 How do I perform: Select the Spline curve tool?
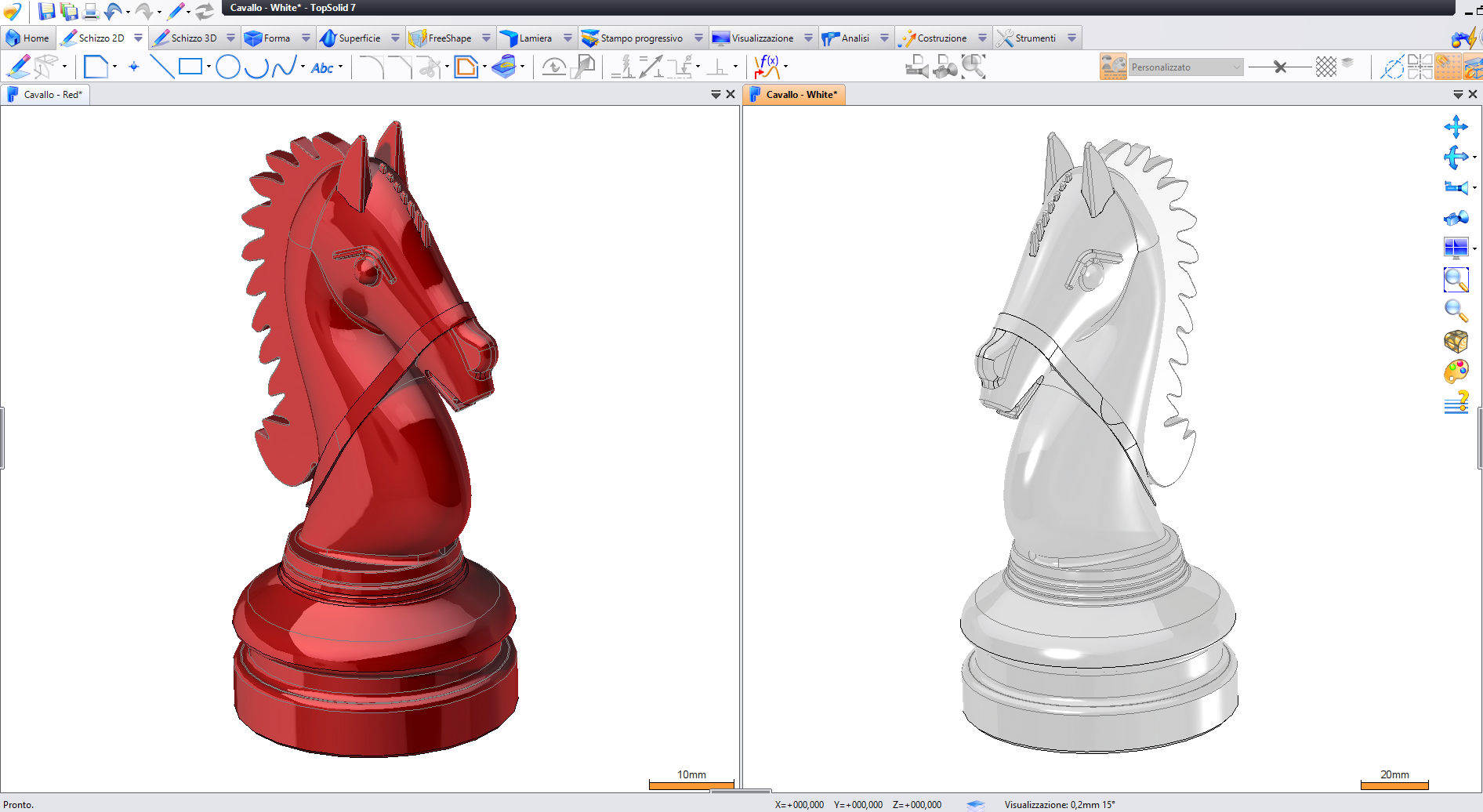point(284,67)
